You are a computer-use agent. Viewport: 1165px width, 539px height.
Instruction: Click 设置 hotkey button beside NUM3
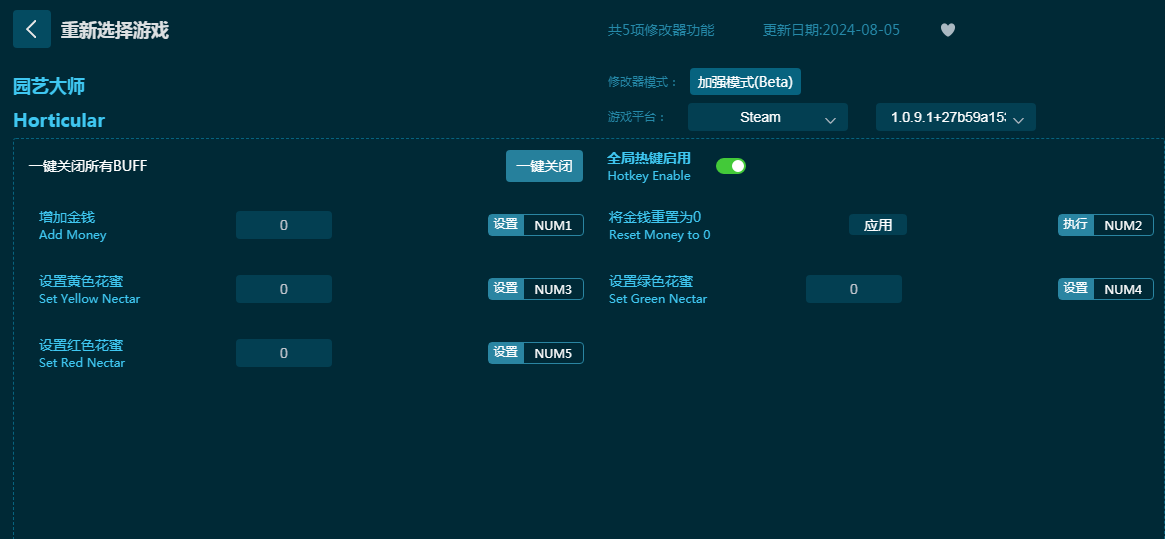click(x=506, y=289)
